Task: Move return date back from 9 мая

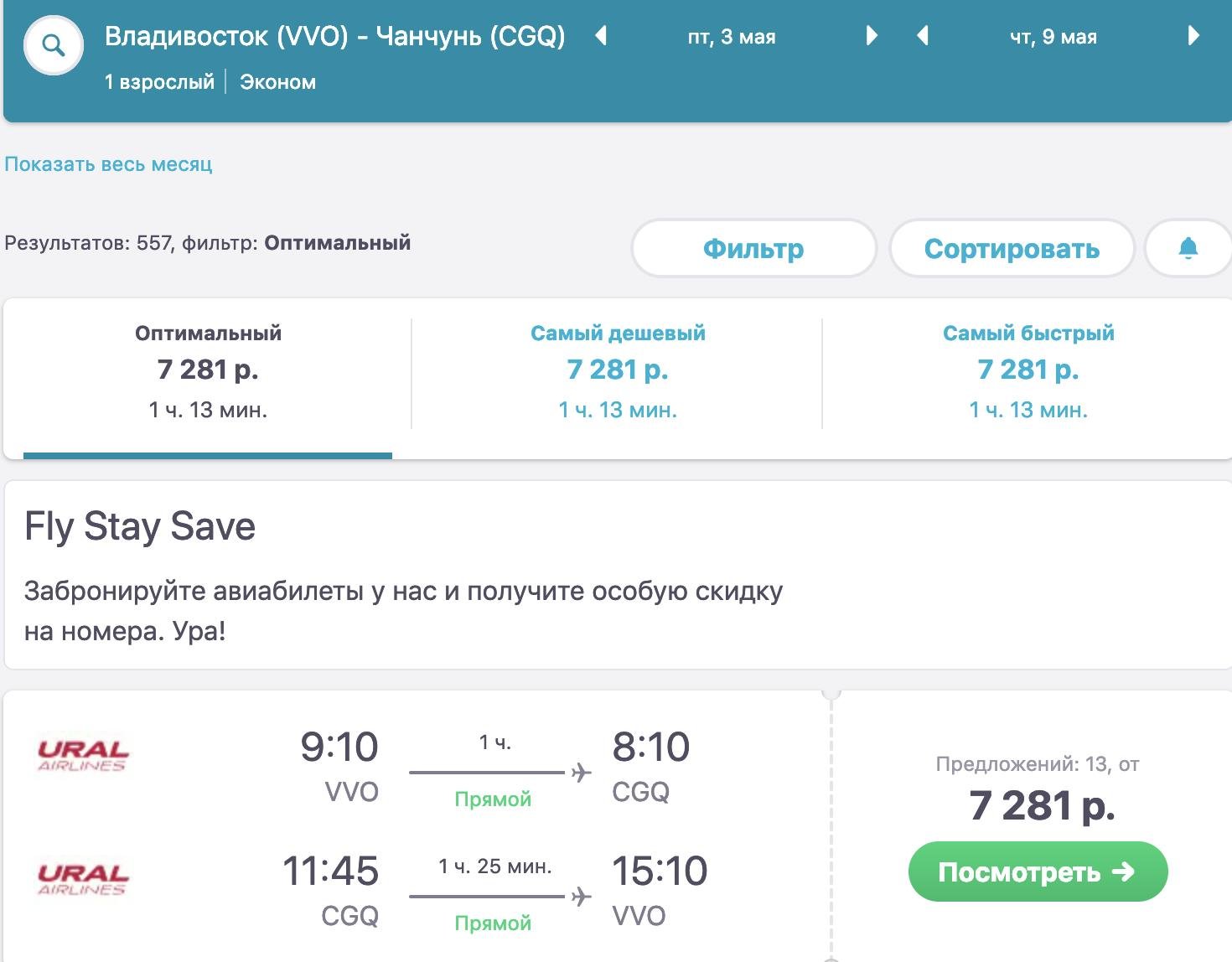Action: click(923, 36)
